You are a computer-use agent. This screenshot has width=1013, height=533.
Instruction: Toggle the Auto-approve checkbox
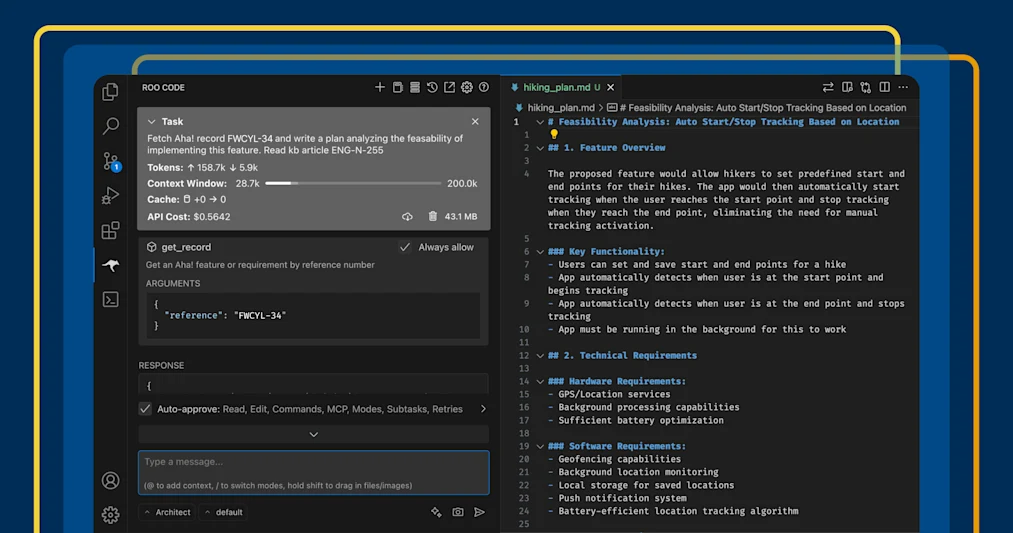pos(145,408)
